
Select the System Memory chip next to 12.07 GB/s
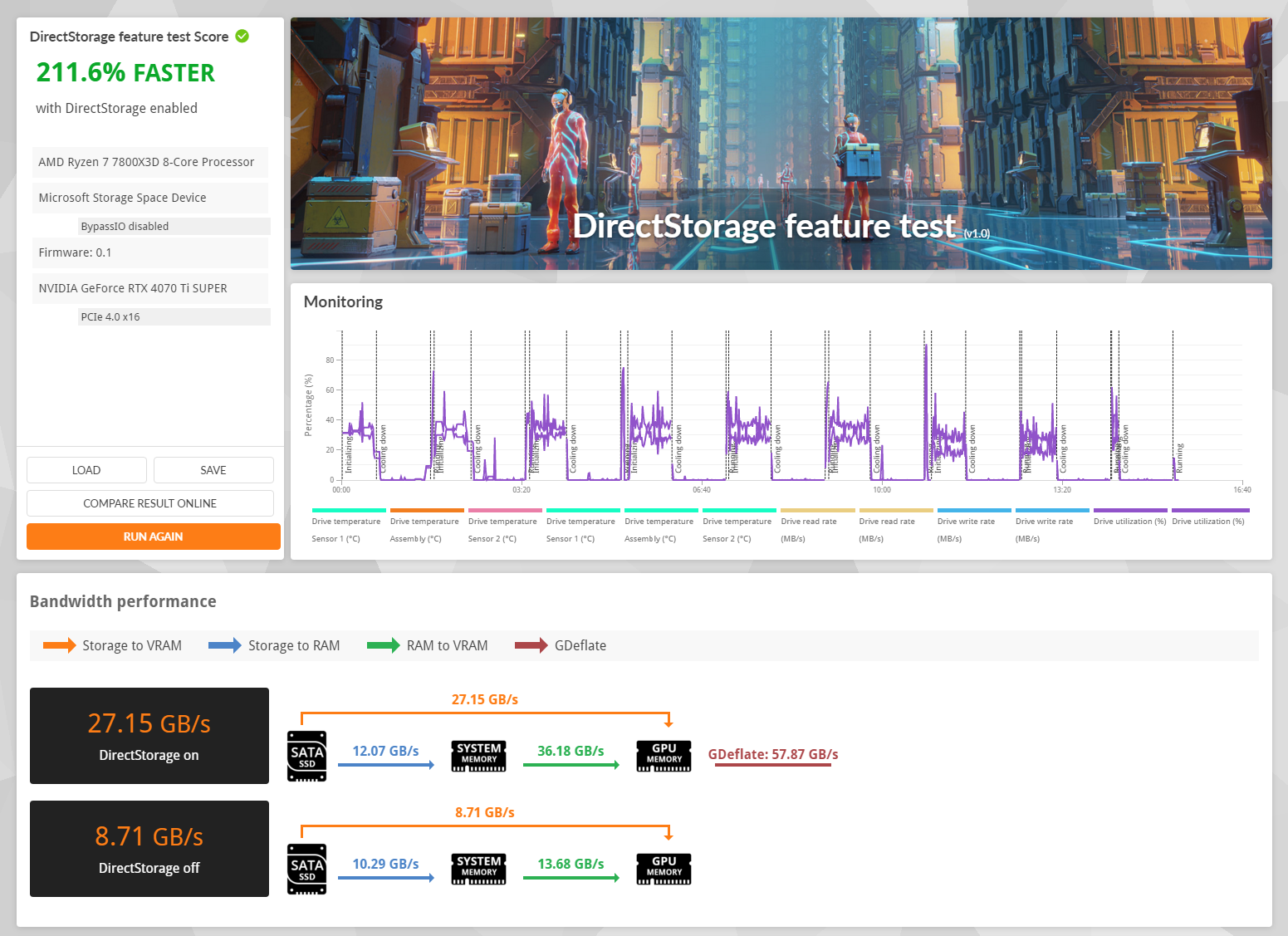[x=478, y=756]
